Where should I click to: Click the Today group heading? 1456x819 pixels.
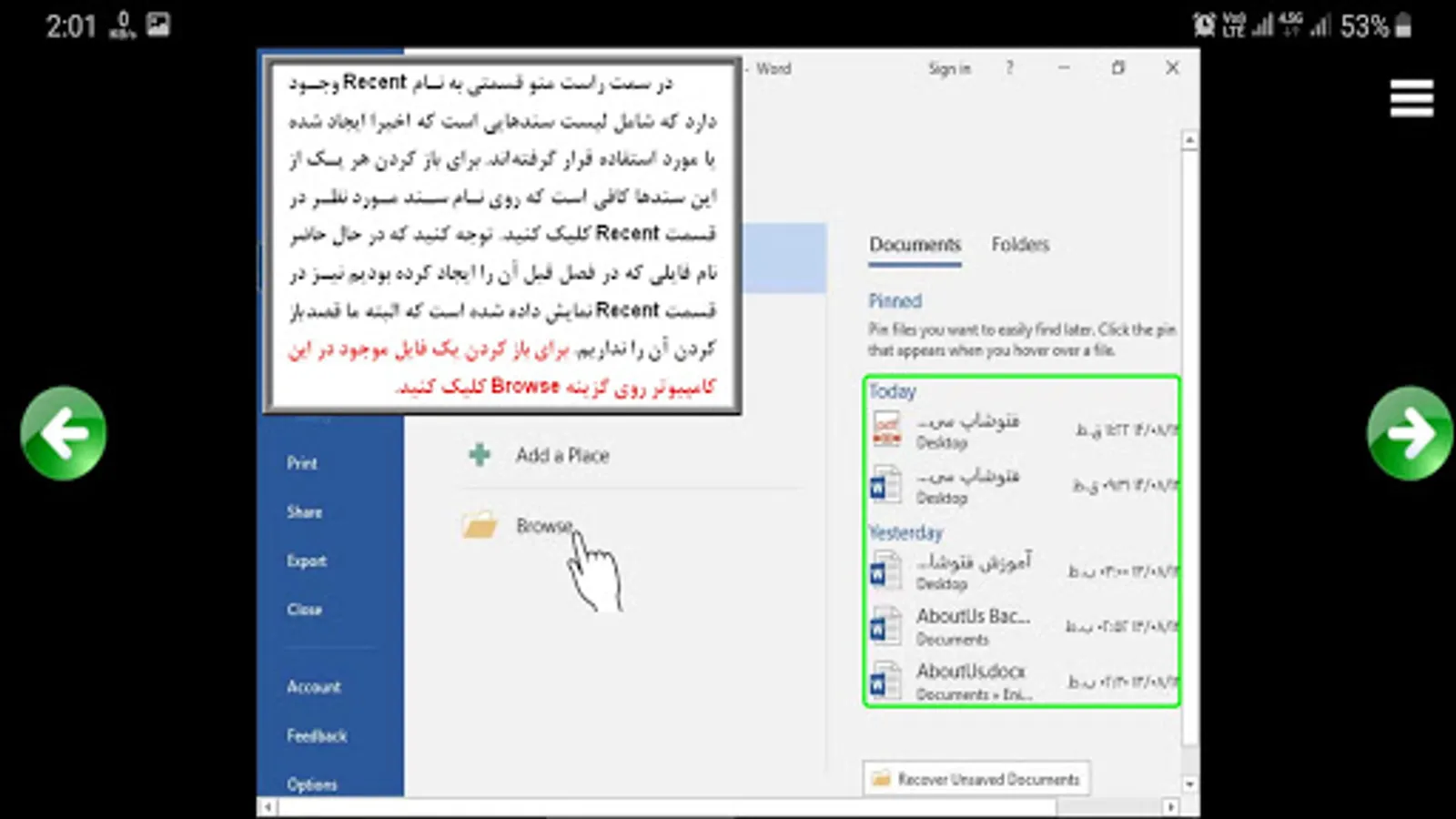892,391
